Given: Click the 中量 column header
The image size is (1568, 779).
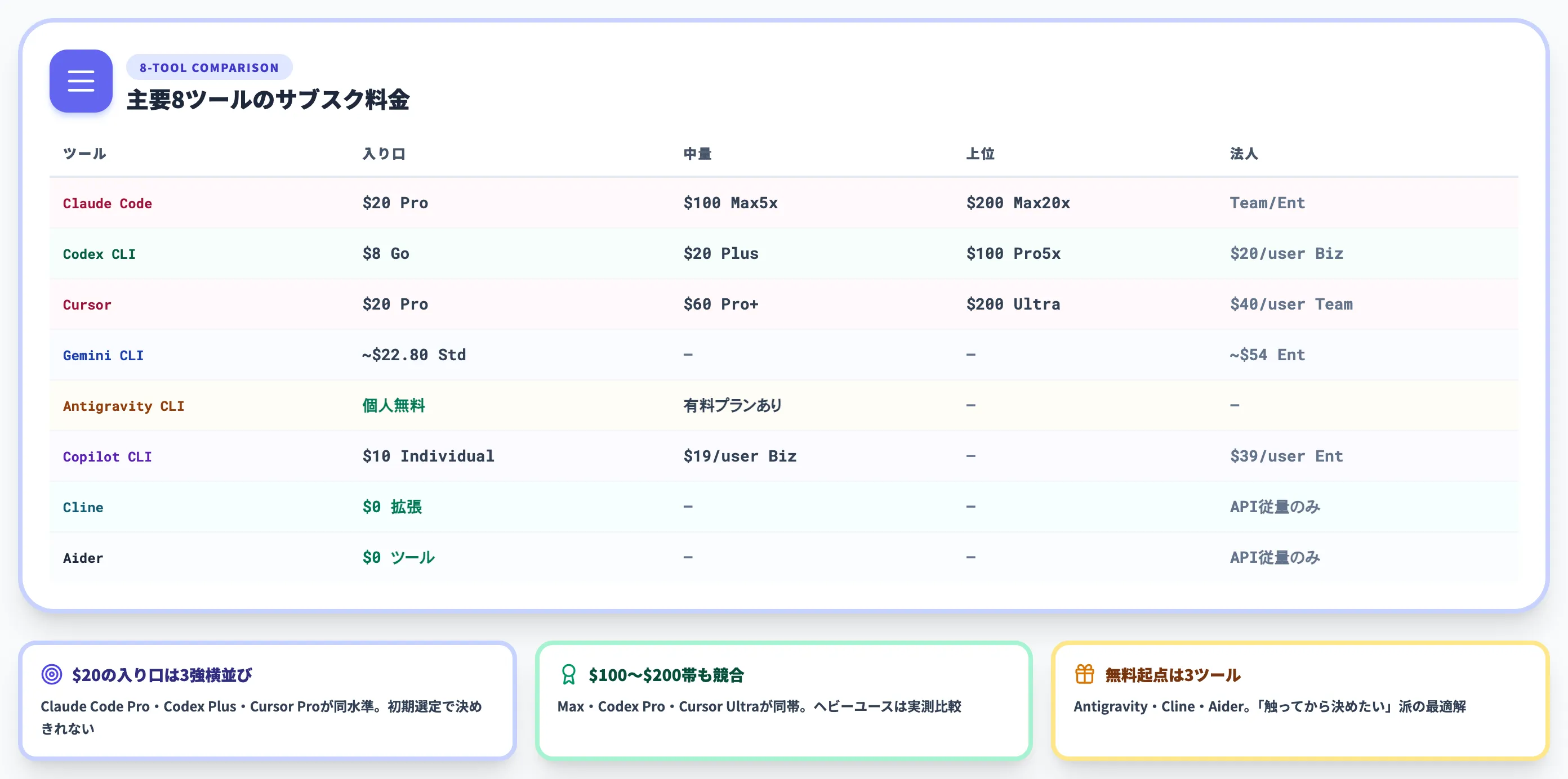Looking at the screenshot, I should (698, 154).
